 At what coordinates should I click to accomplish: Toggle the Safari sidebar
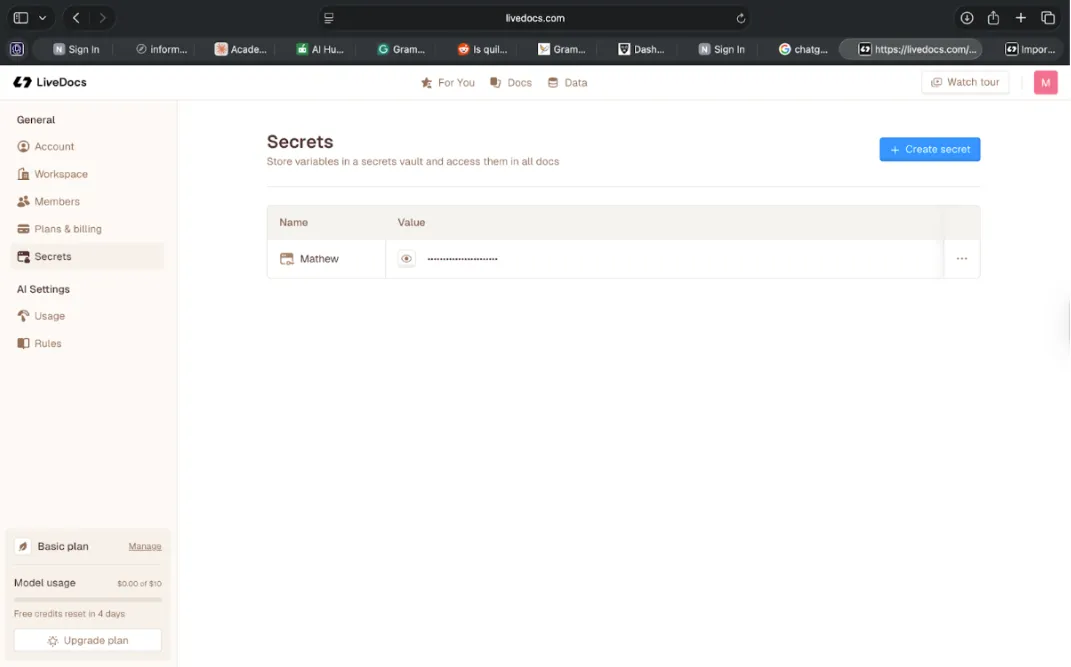tap(20, 17)
